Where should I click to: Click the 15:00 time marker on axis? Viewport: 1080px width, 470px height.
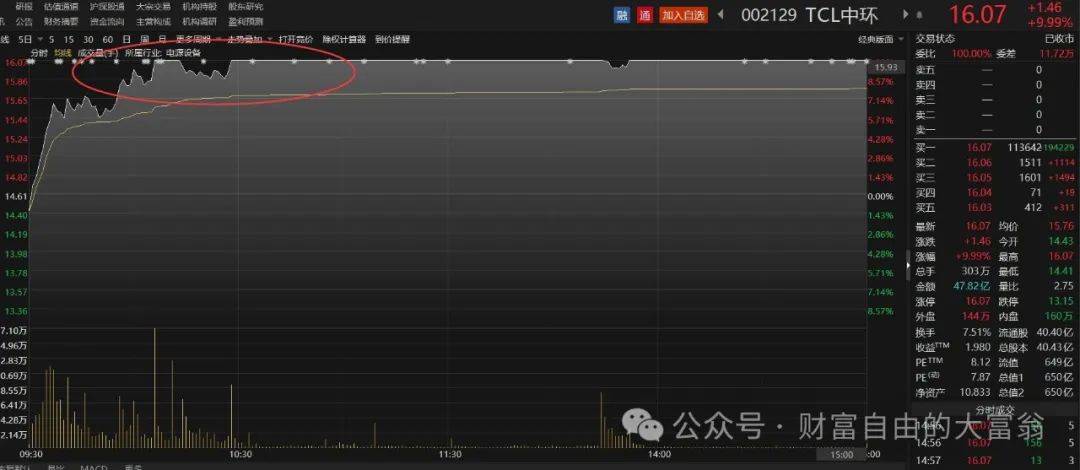click(842, 455)
